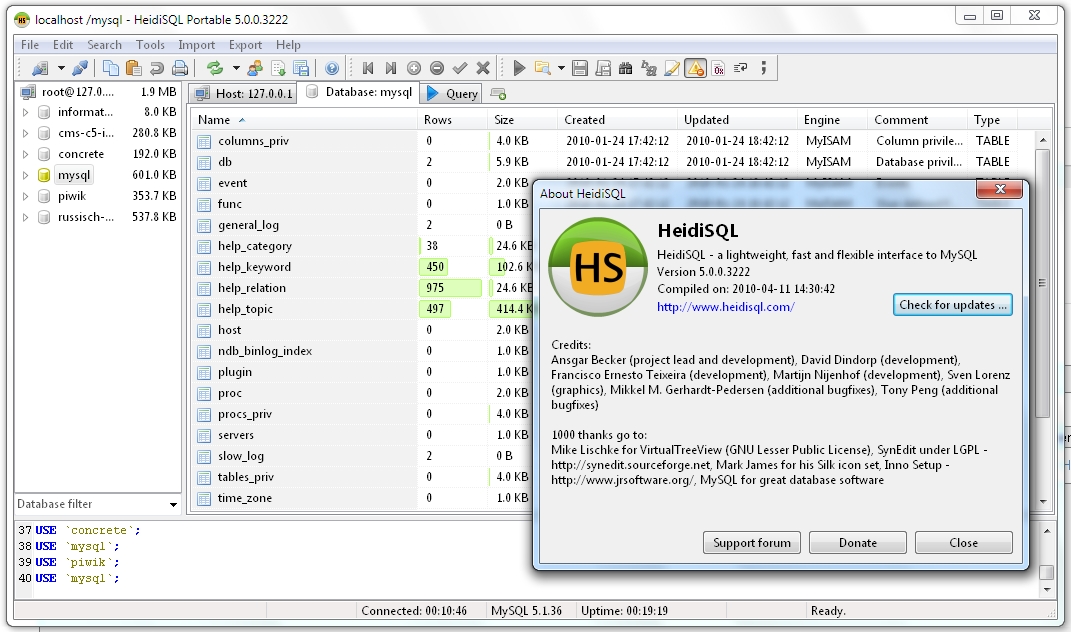Expand the mysql database node
Image resolution: width=1071 pixels, height=632 pixels.
pyautogui.click(x=25, y=176)
